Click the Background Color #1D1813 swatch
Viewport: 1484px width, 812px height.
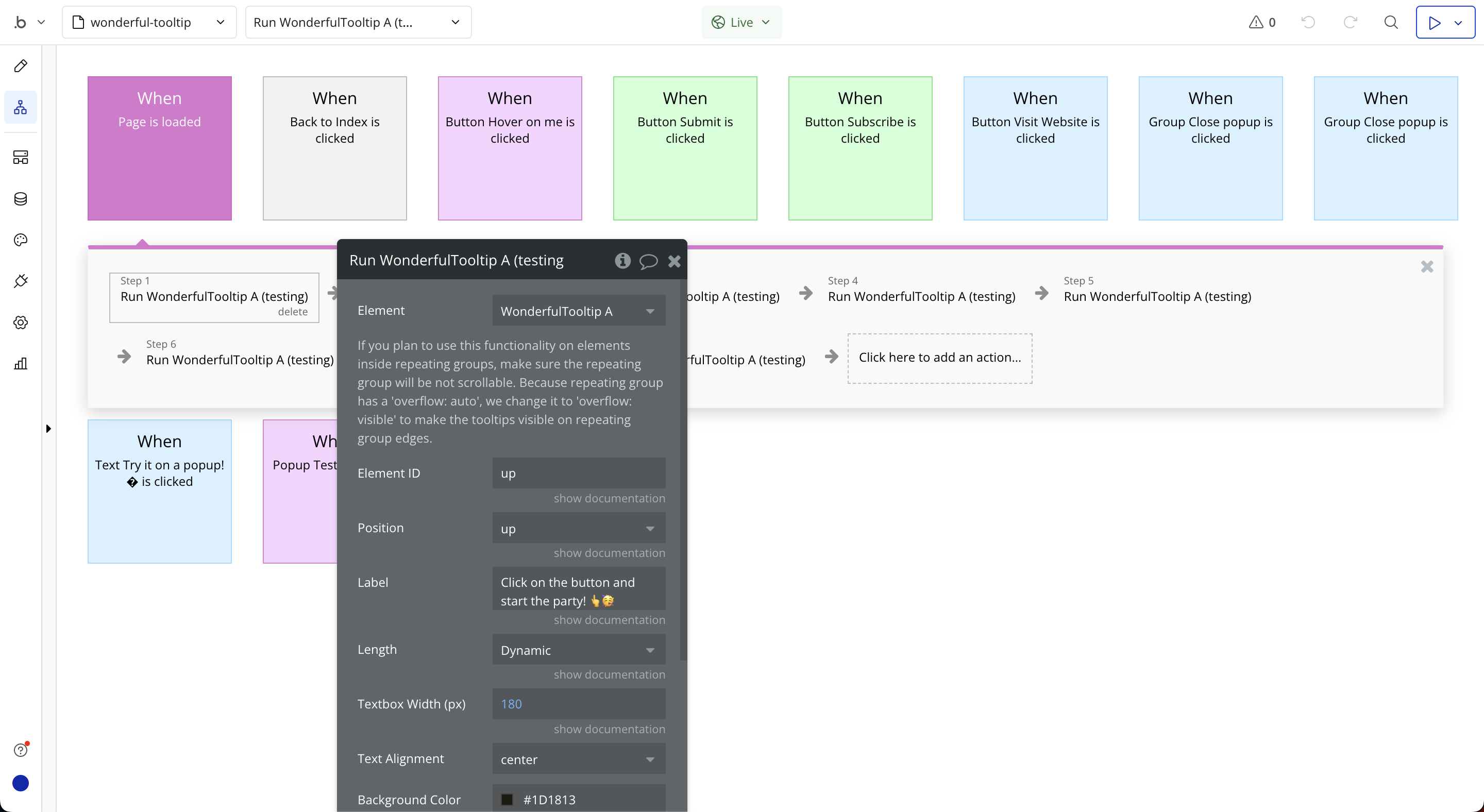pyautogui.click(x=507, y=799)
